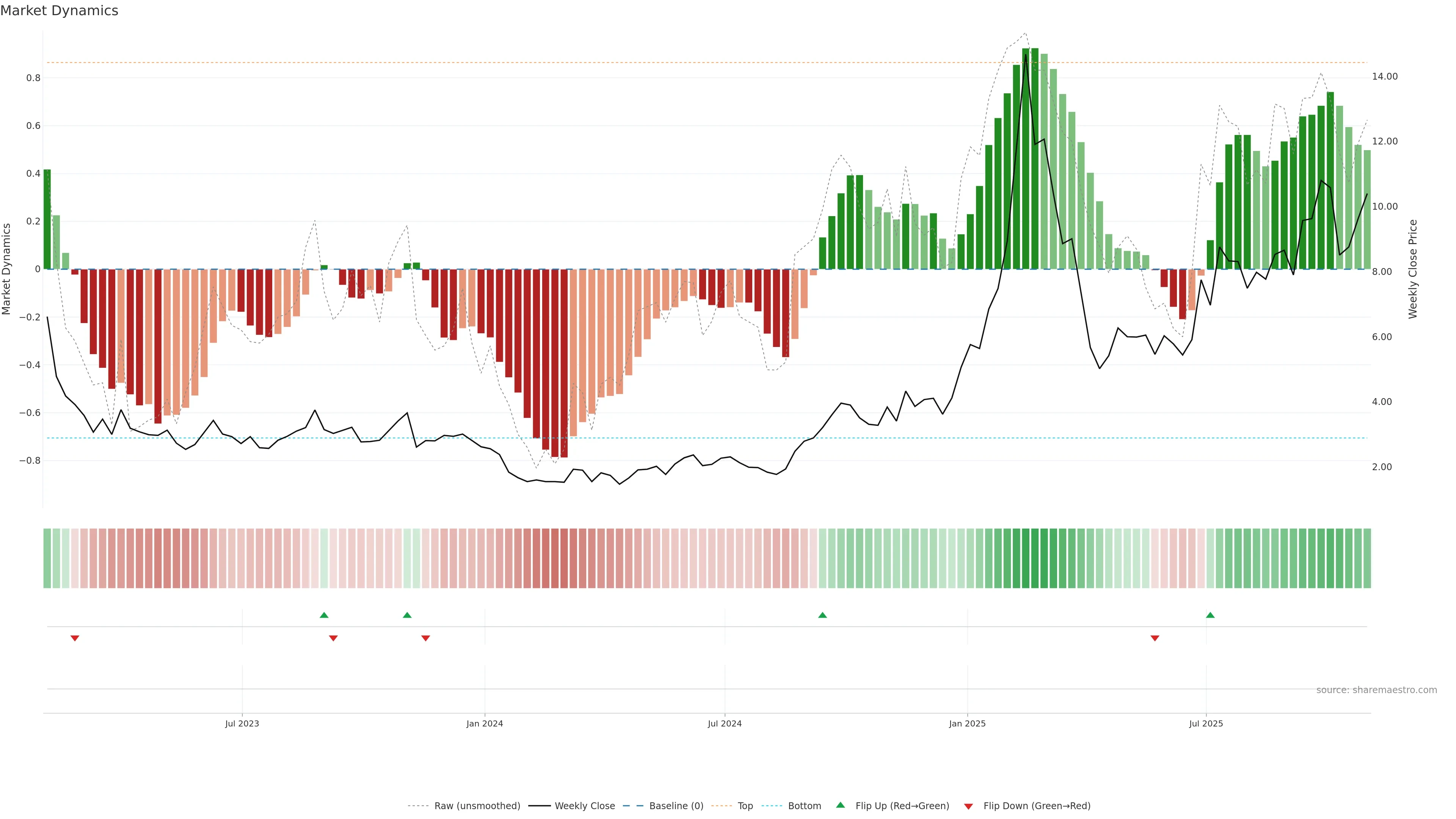Click the red flip-down triangle before Jul 2025
1456x819 pixels.
click(1155, 638)
